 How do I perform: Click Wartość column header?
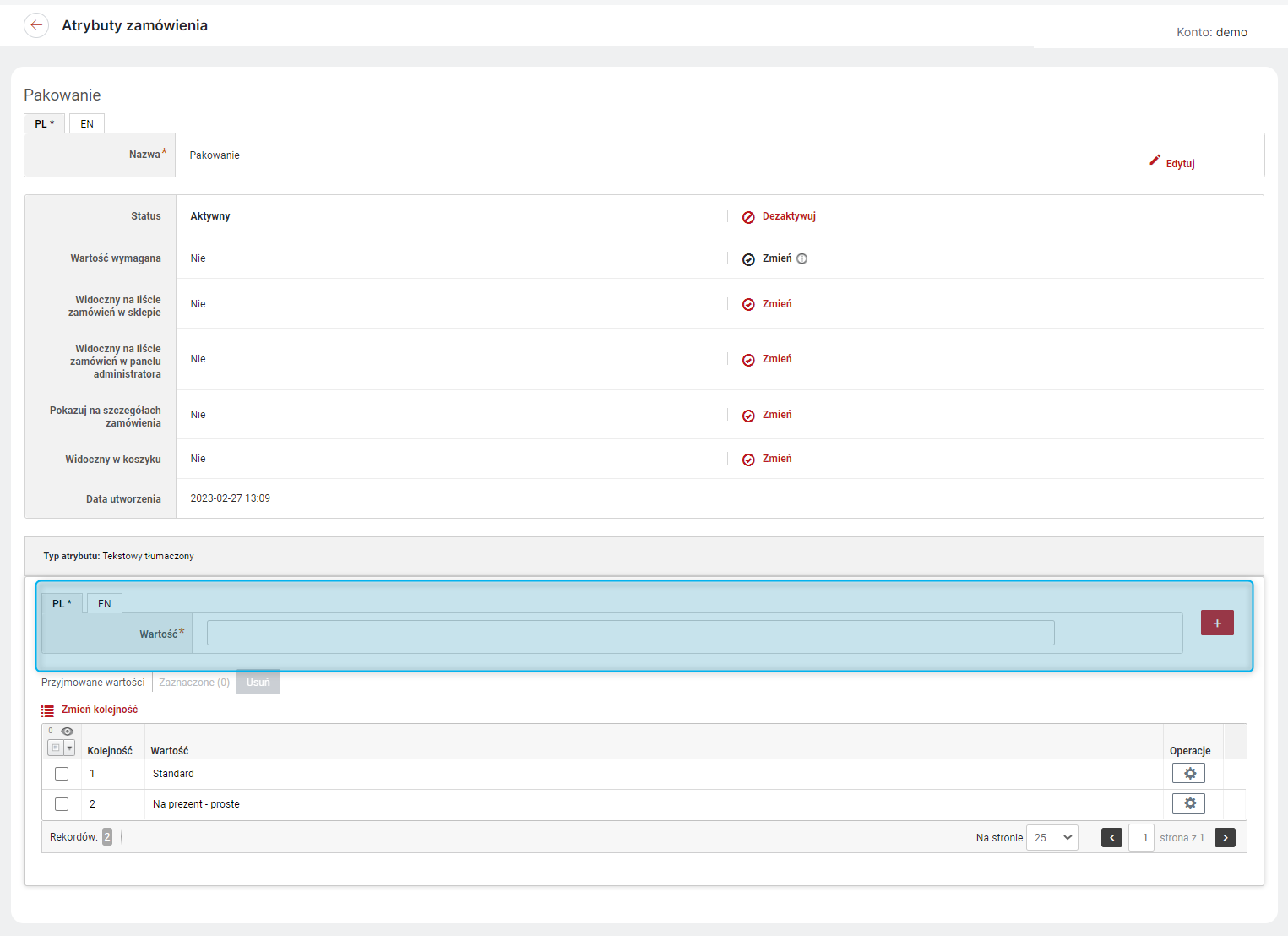(x=170, y=751)
